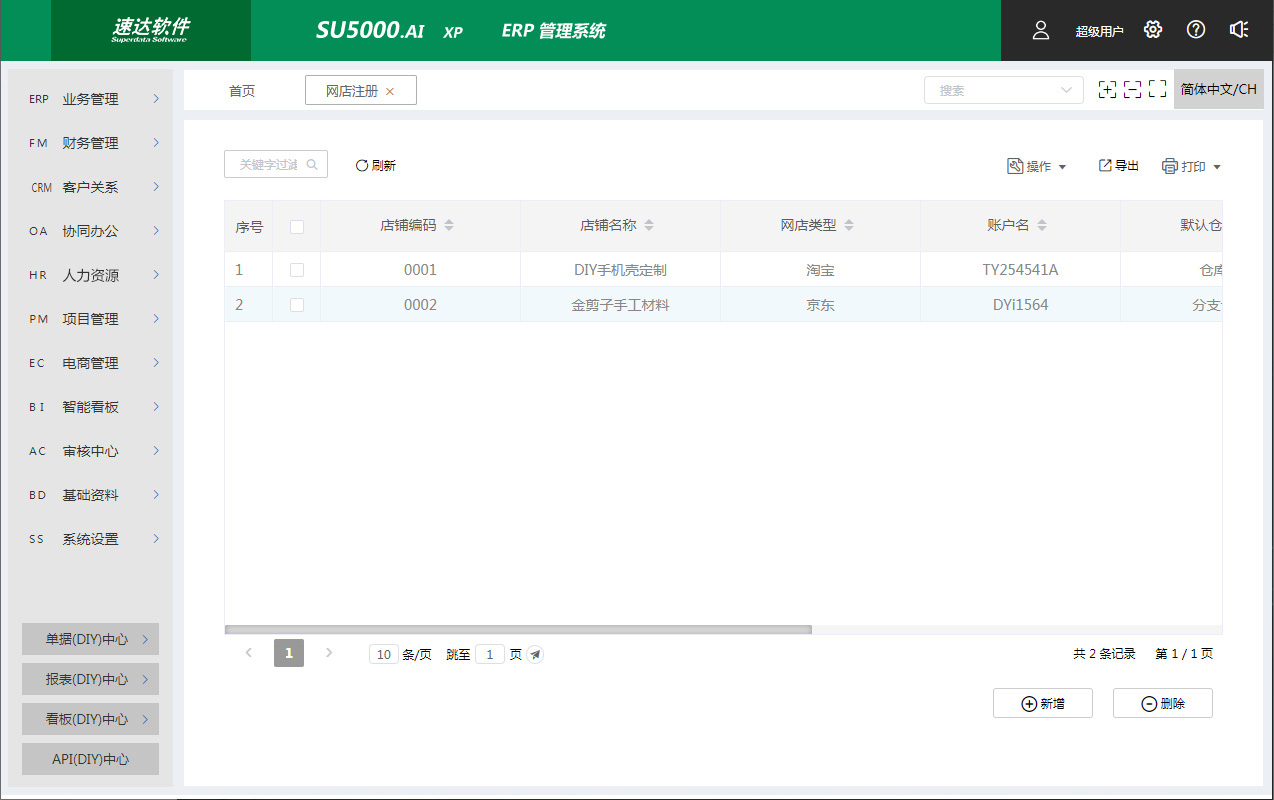The width and height of the screenshot is (1274, 800).
Task: Toggle fullscreen with the empty frame icon
Action: [1158, 90]
